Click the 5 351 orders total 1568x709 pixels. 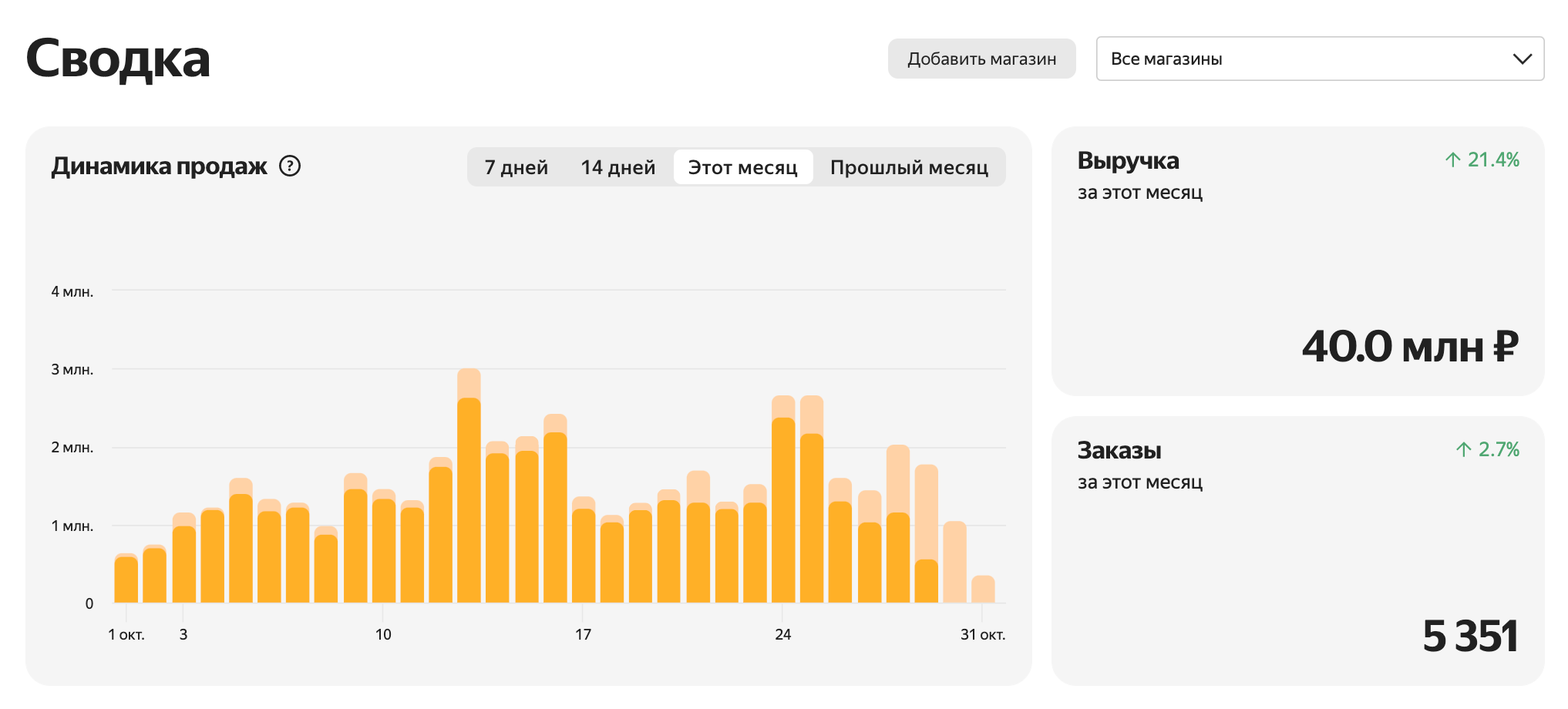pyautogui.click(x=1469, y=636)
